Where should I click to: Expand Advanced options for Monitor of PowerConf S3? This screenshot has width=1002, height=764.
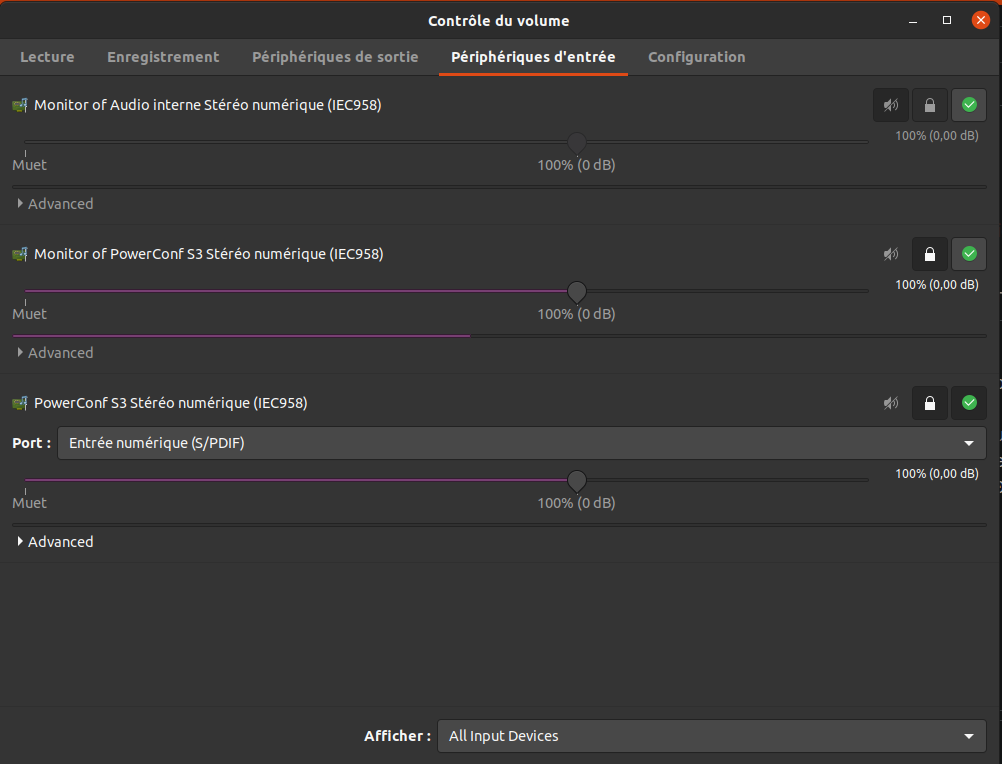coord(55,353)
